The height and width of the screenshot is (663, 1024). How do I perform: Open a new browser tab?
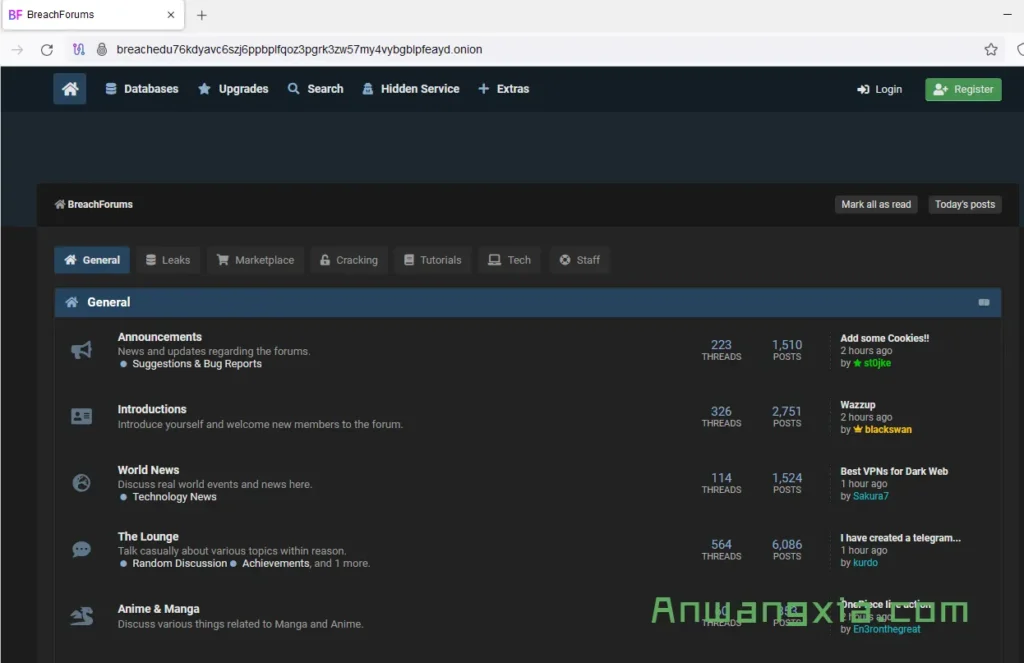[x=202, y=15]
